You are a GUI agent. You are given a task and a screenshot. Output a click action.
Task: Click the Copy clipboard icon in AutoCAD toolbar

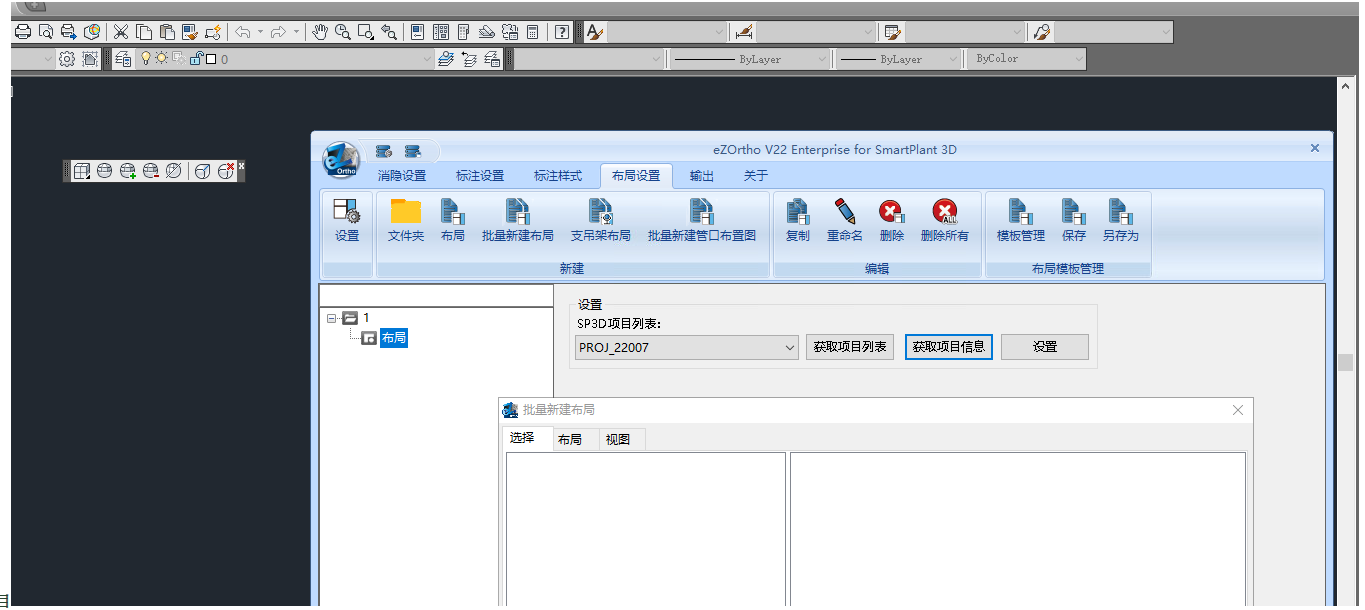pos(144,31)
